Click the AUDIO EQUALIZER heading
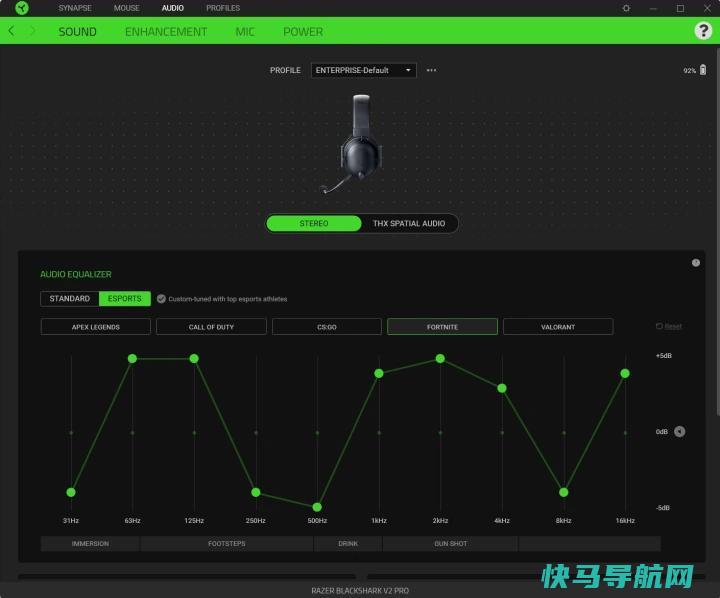720x598 pixels. [x=76, y=274]
